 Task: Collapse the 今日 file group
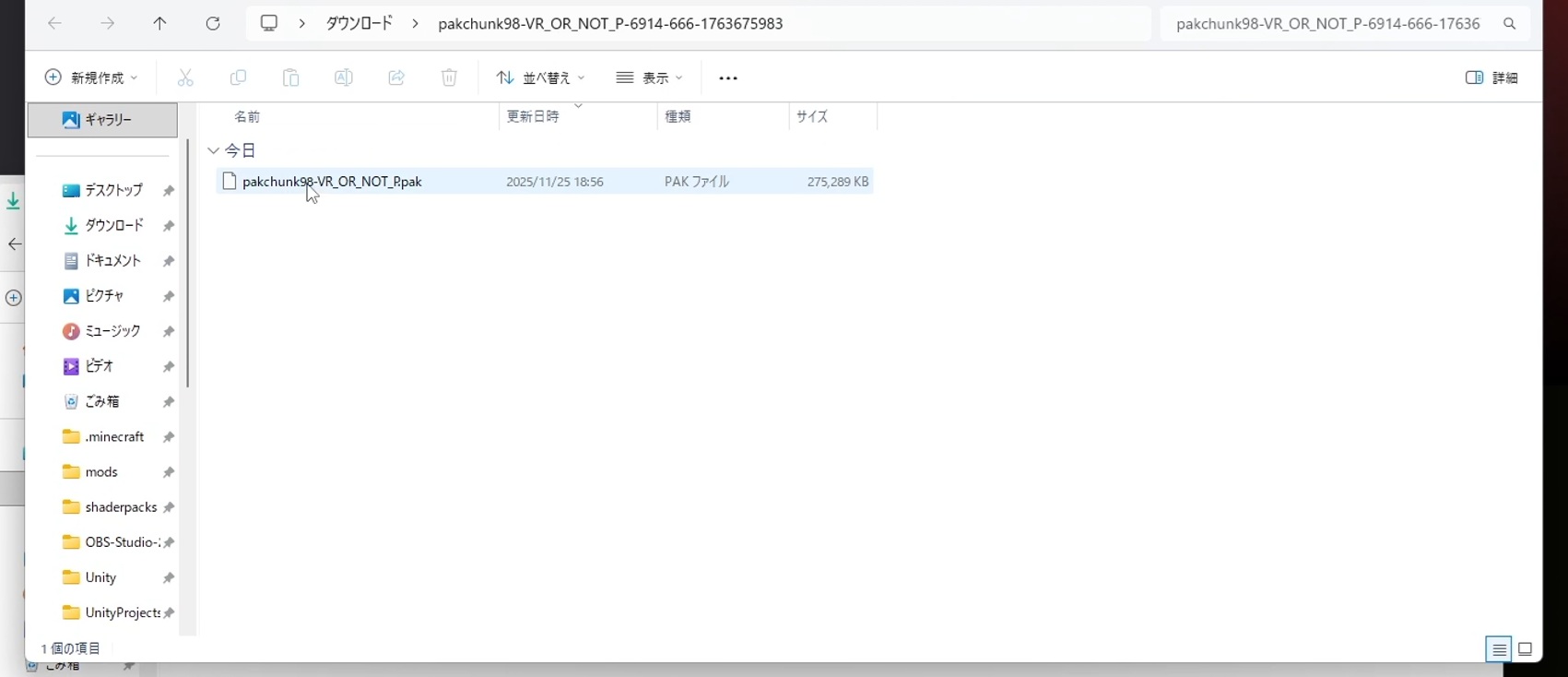pyautogui.click(x=214, y=150)
